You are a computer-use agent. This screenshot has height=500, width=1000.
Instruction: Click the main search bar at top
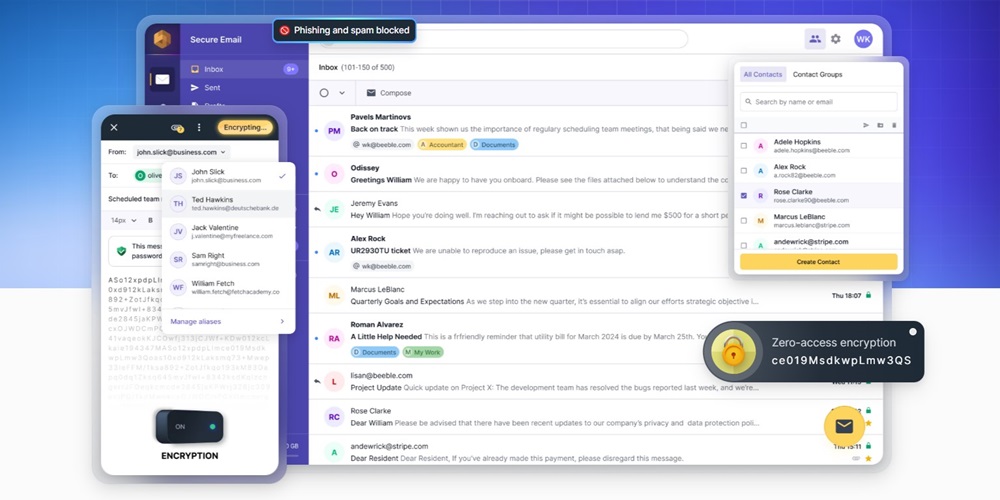tap(503, 39)
